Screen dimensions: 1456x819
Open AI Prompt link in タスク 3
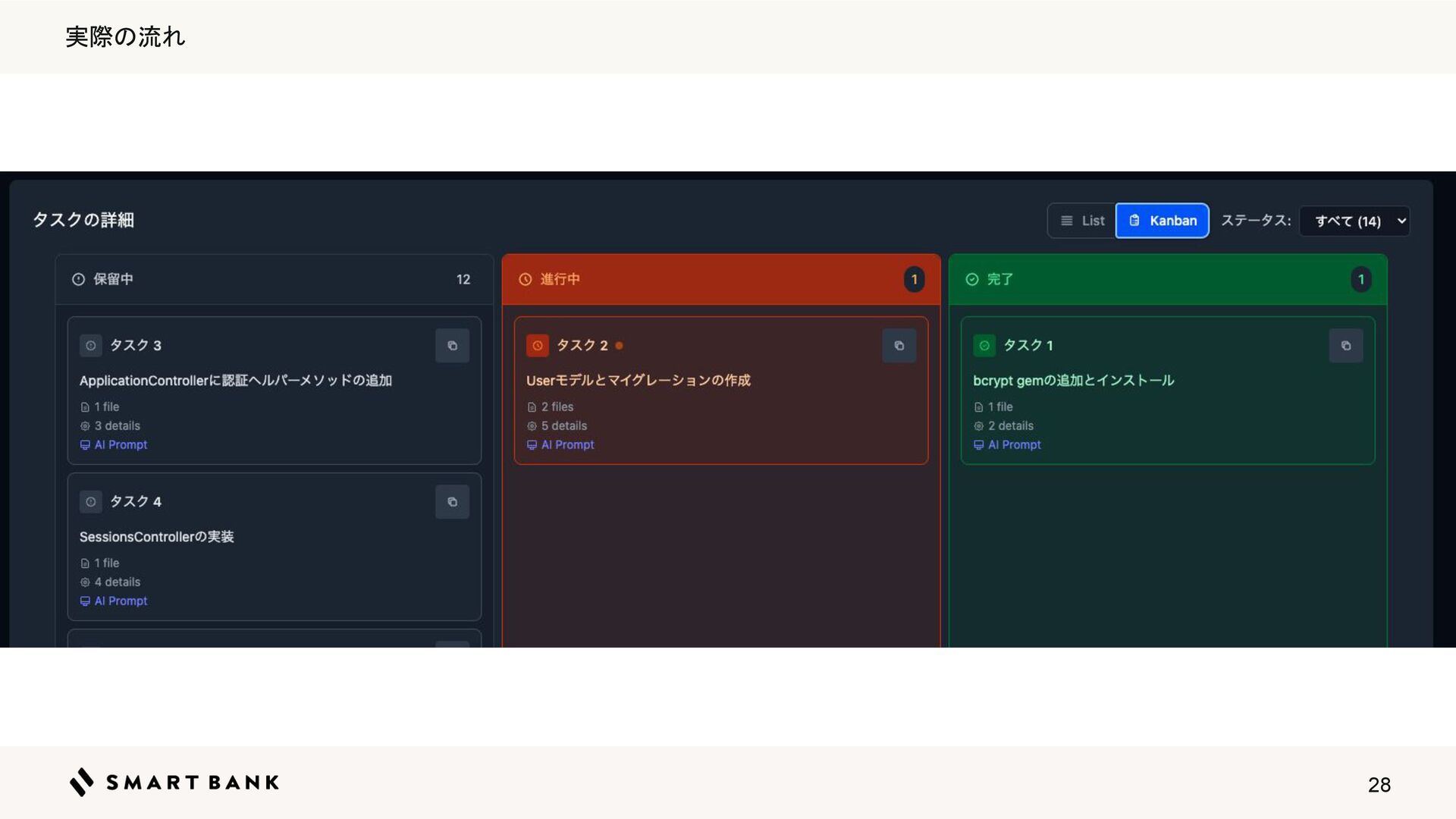click(x=120, y=445)
